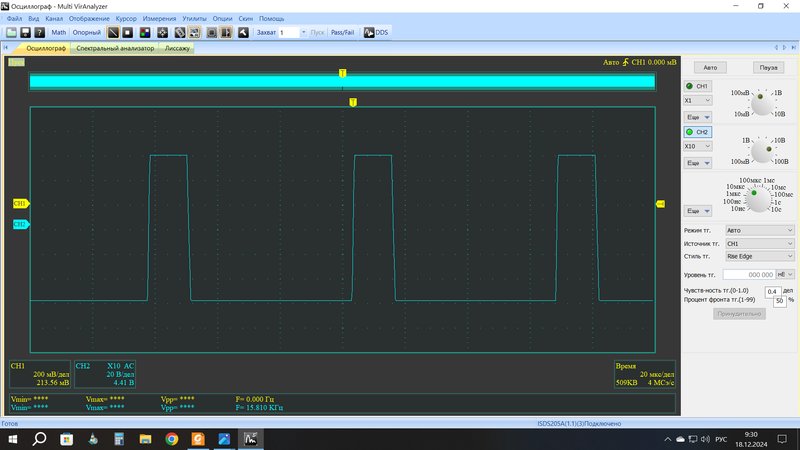Viewport: 800px width, 450px height.
Task: Open Microsoft Store from taskbar
Action: 66,439
